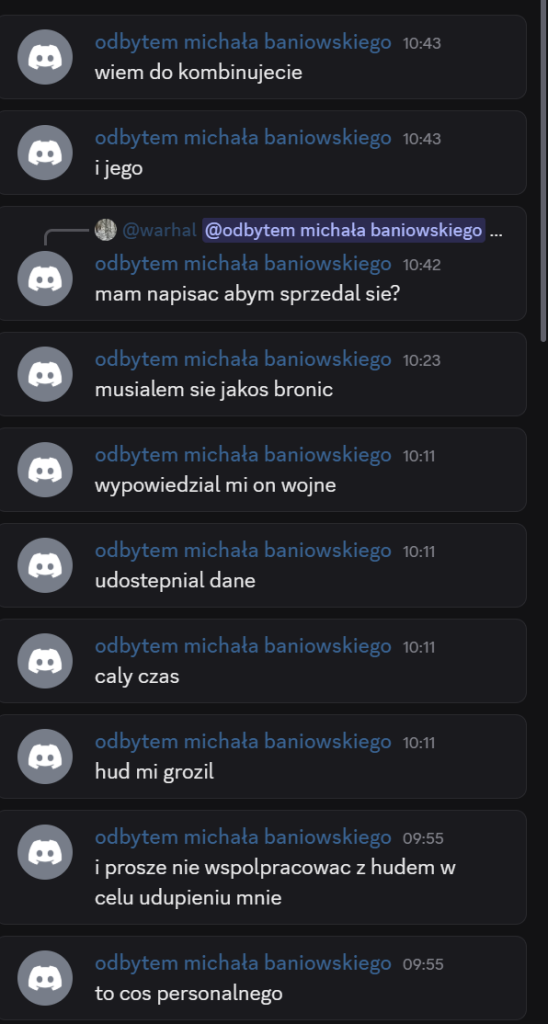Click the Discord avatar beside 'wiem do kombinujecie'

point(45,57)
